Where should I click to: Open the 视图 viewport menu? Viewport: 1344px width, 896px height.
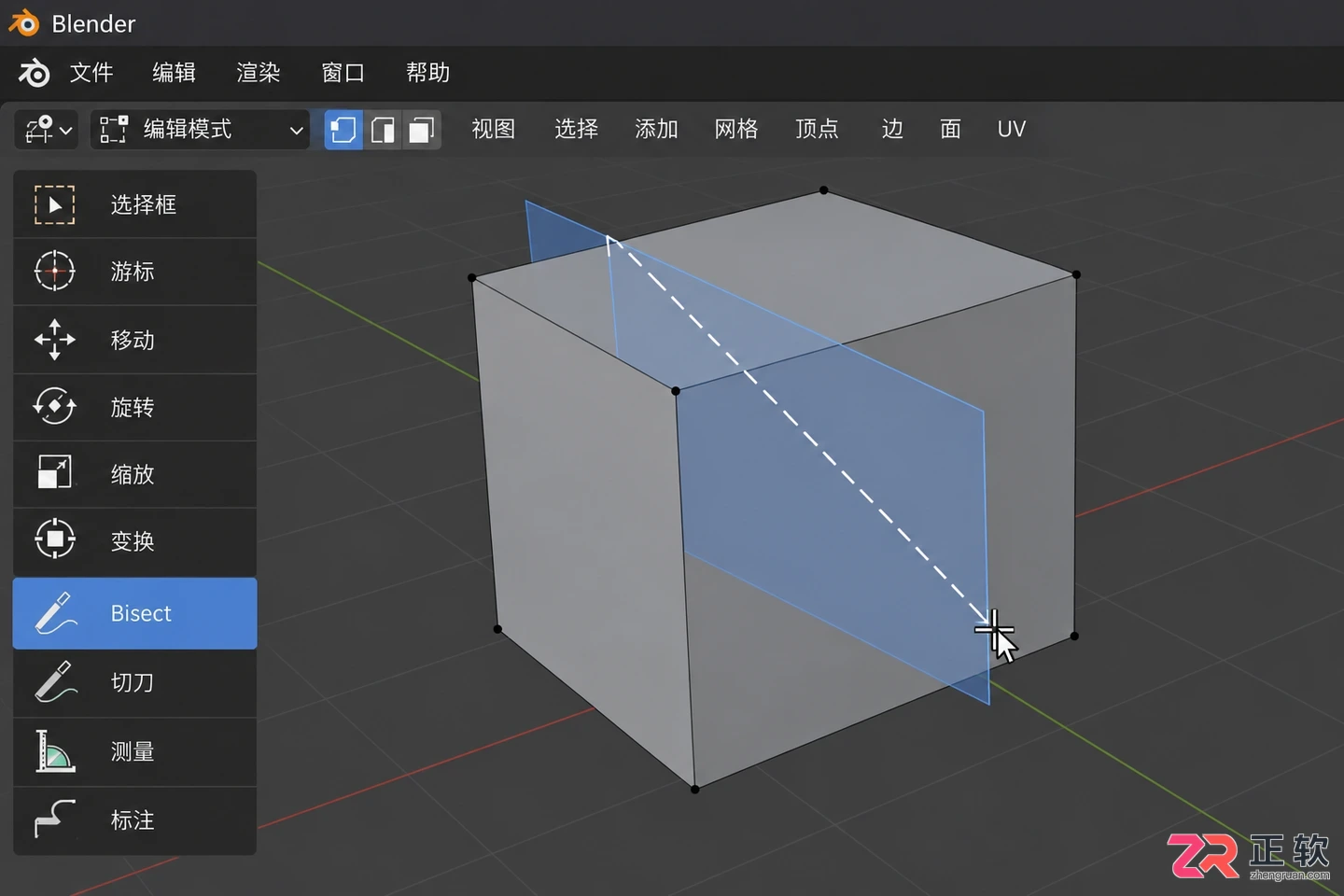pyautogui.click(x=494, y=129)
